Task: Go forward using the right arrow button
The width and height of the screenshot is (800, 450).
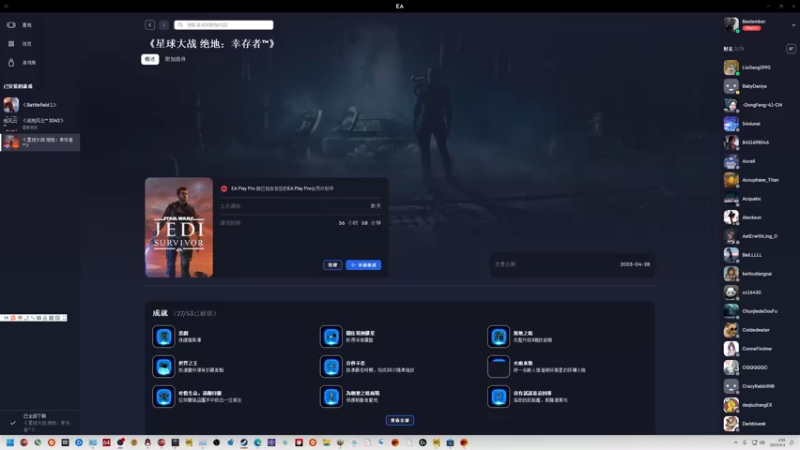Action: pyautogui.click(x=164, y=25)
